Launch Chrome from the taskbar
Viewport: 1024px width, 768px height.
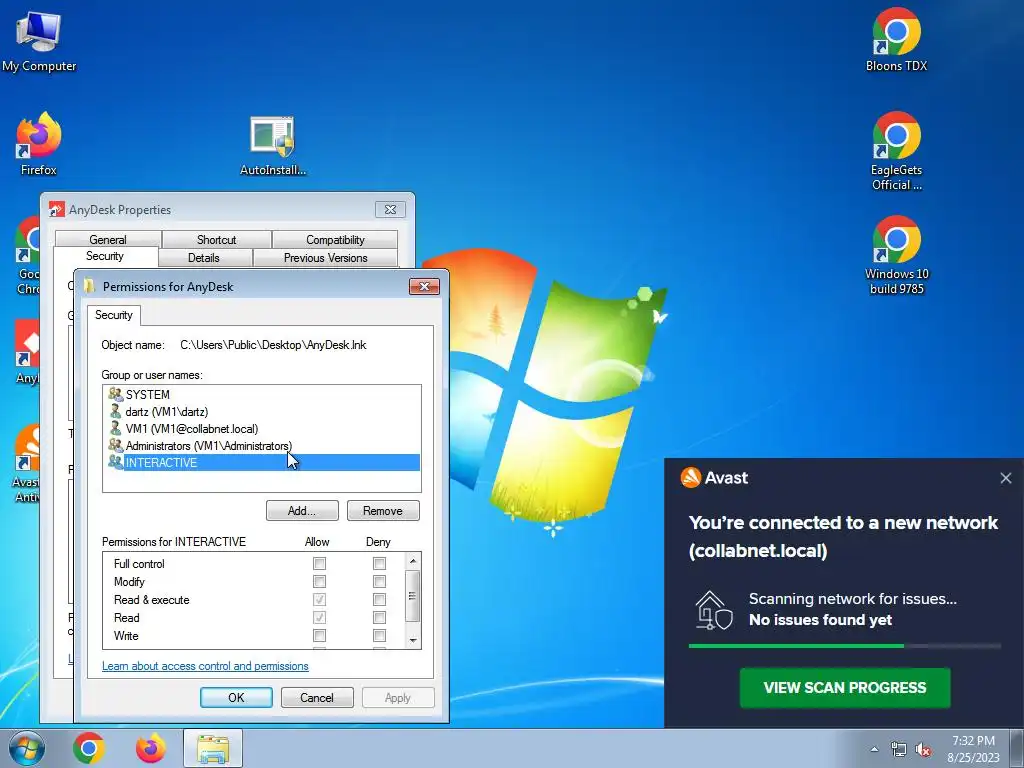tap(89, 748)
